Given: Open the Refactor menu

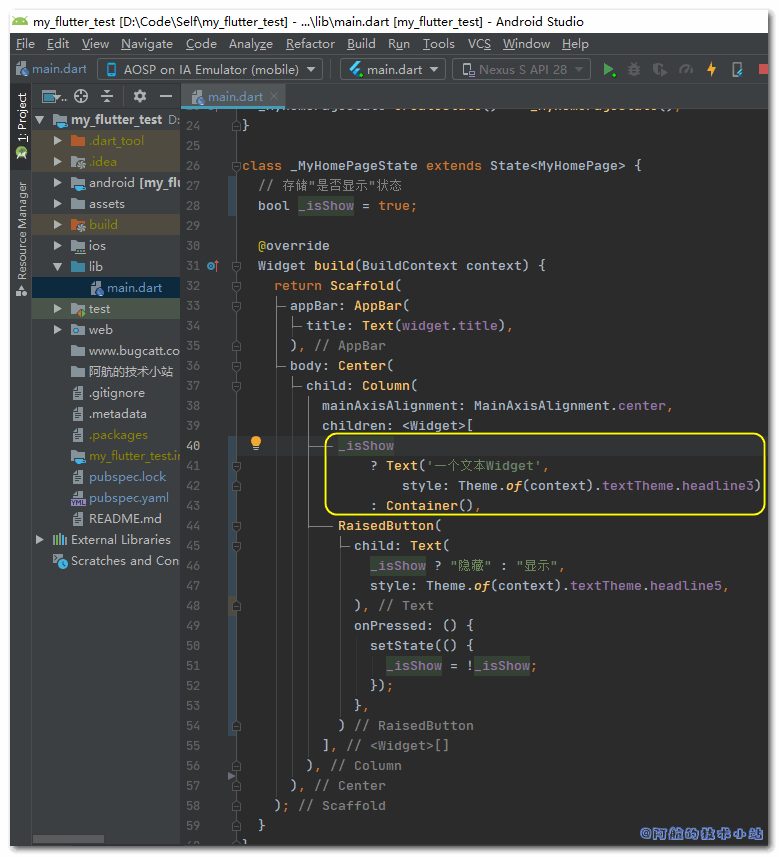Looking at the screenshot, I should pos(310,44).
